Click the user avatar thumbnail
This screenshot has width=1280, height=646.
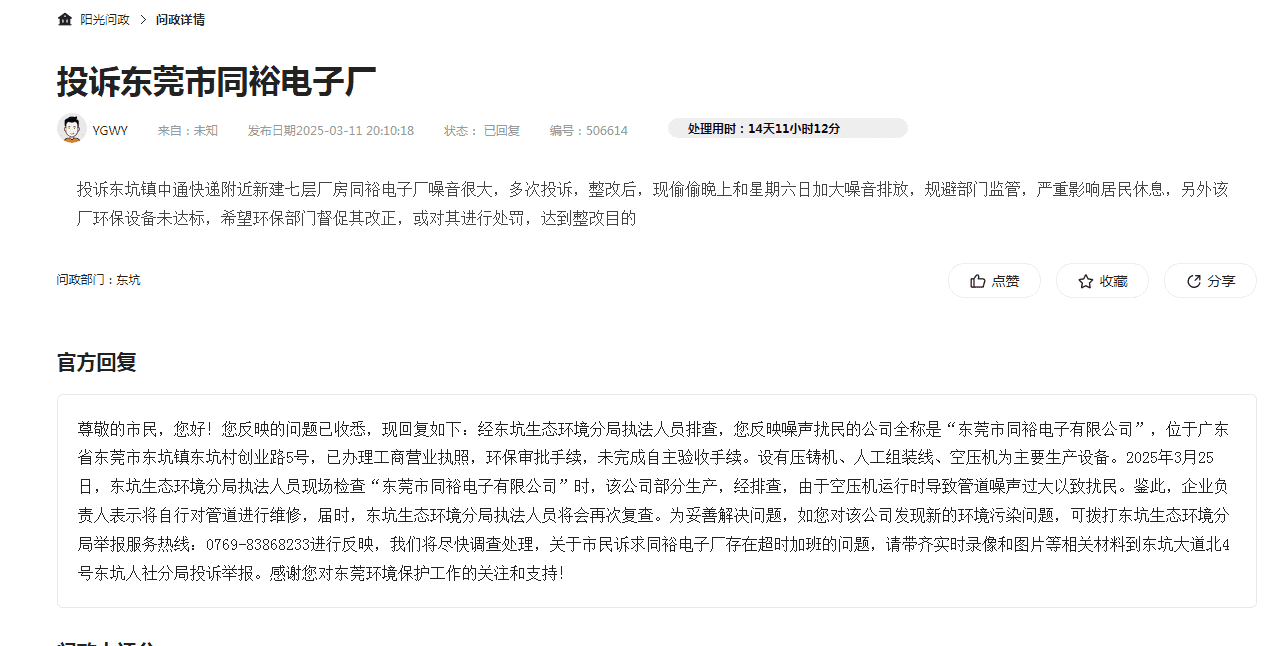71,129
